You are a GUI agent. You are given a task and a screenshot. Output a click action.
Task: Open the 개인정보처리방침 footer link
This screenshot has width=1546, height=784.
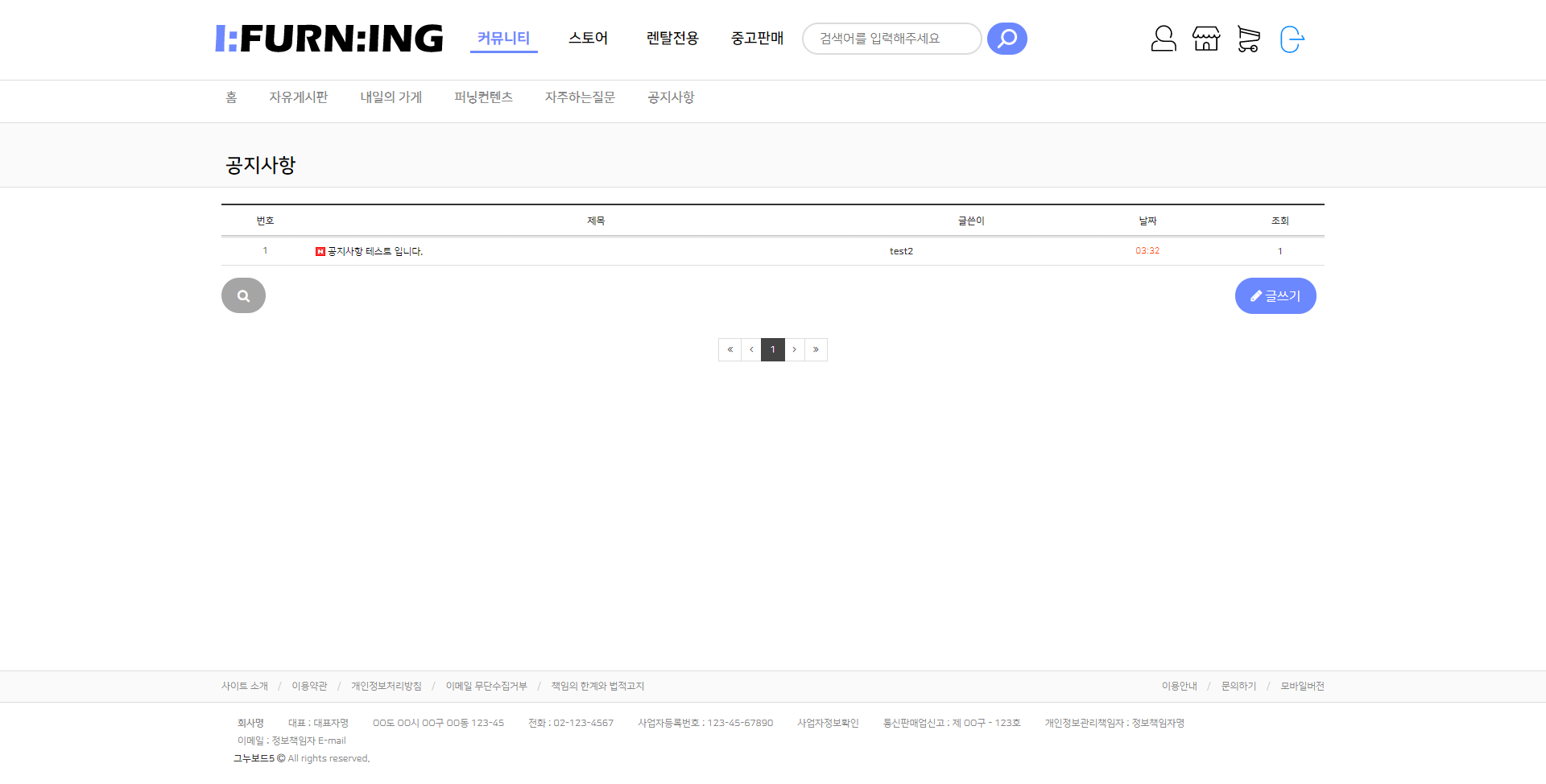point(386,686)
